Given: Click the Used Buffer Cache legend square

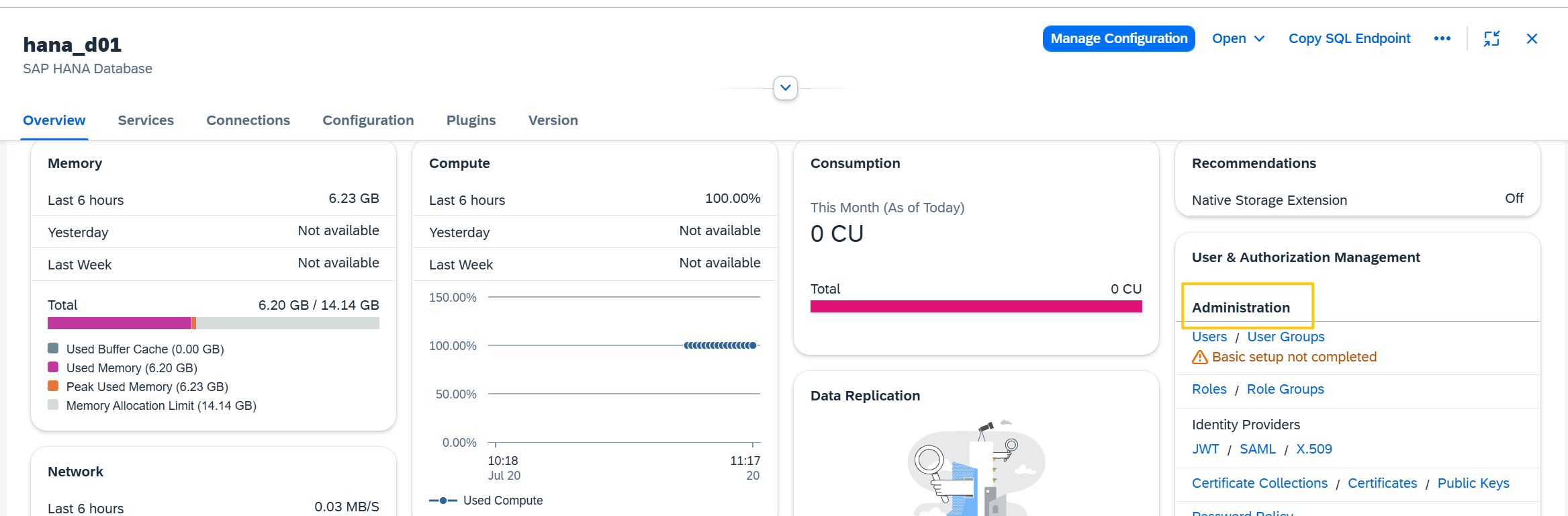Looking at the screenshot, I should click(x=53, y=348).
